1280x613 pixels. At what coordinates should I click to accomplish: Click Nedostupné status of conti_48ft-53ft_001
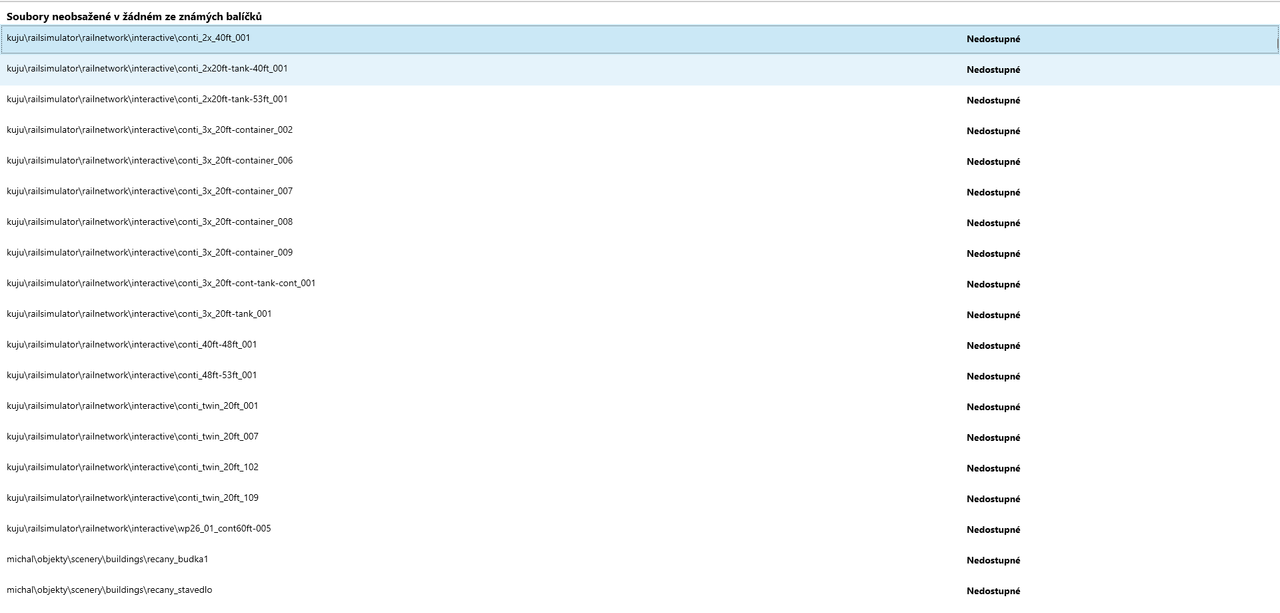click(x=993, y=377)
